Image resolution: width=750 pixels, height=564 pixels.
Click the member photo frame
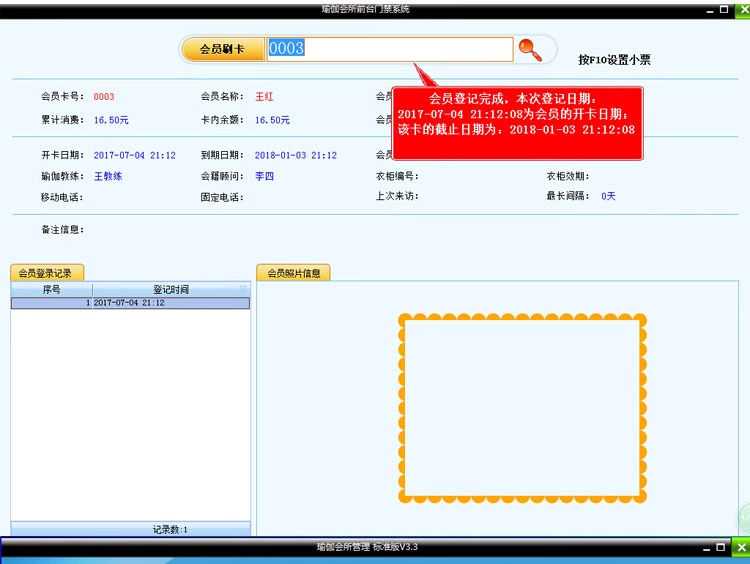522,408
